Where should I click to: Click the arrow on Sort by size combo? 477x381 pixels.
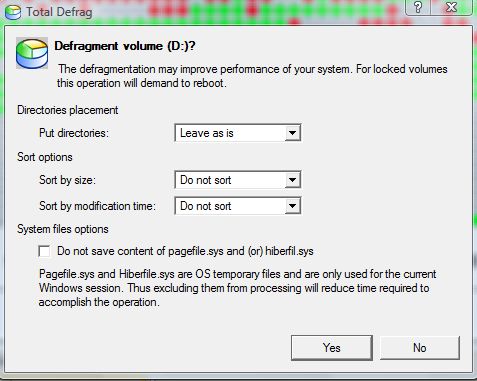(292, 180)
